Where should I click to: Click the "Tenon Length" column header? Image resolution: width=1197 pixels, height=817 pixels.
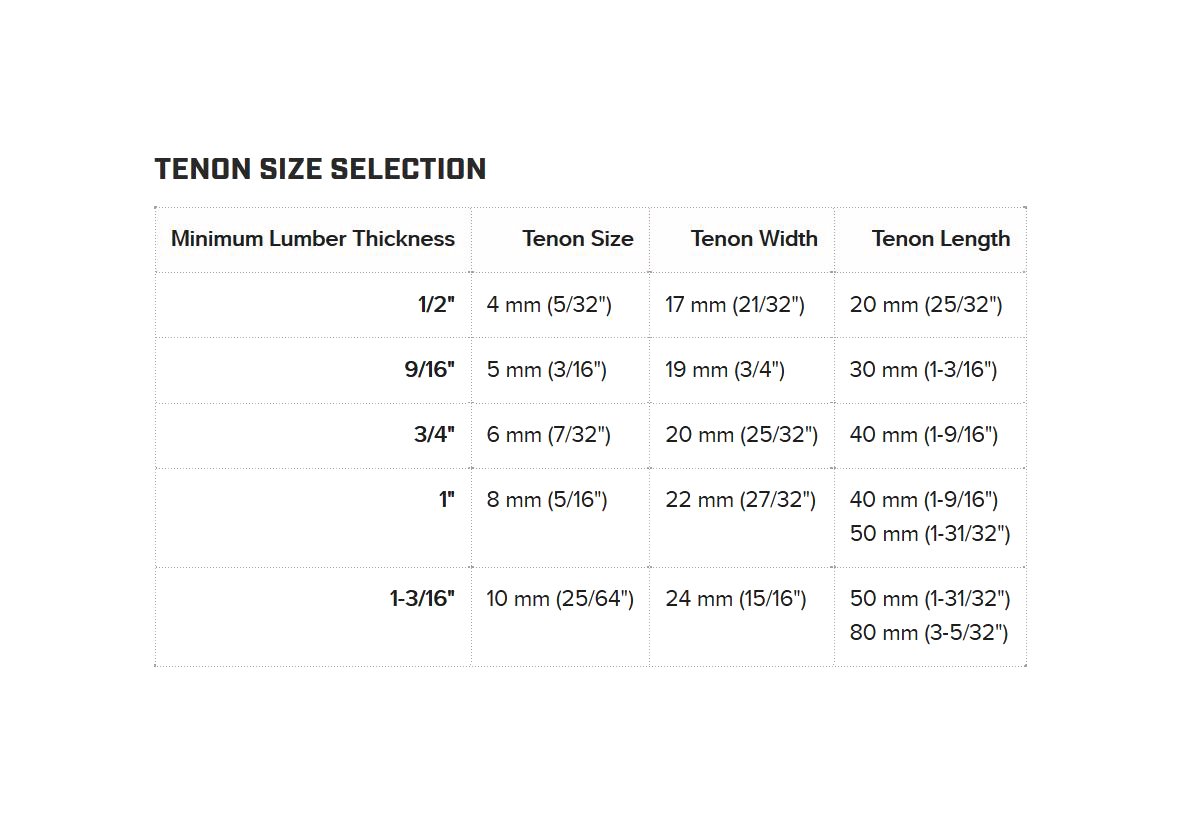point(940,239)
